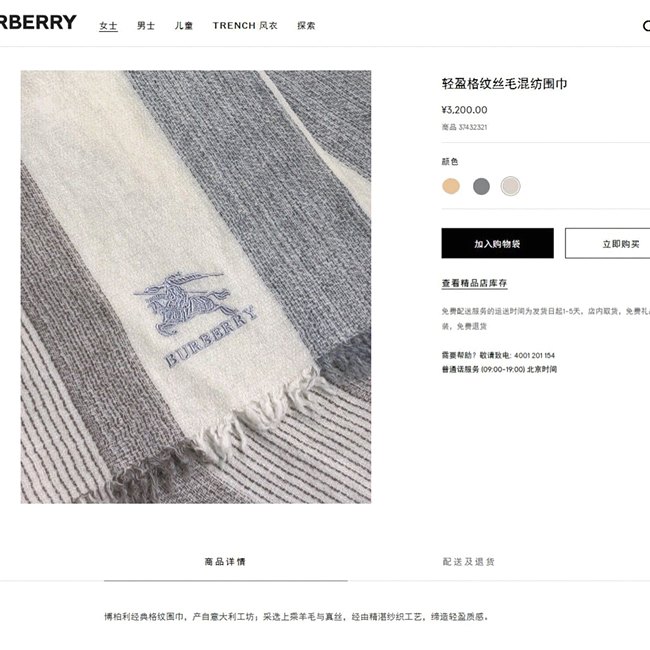Image resolution: width=650 pixels, height=650 pixels.
Task: Open the 男士 menu item
Action: coord(146,26)
